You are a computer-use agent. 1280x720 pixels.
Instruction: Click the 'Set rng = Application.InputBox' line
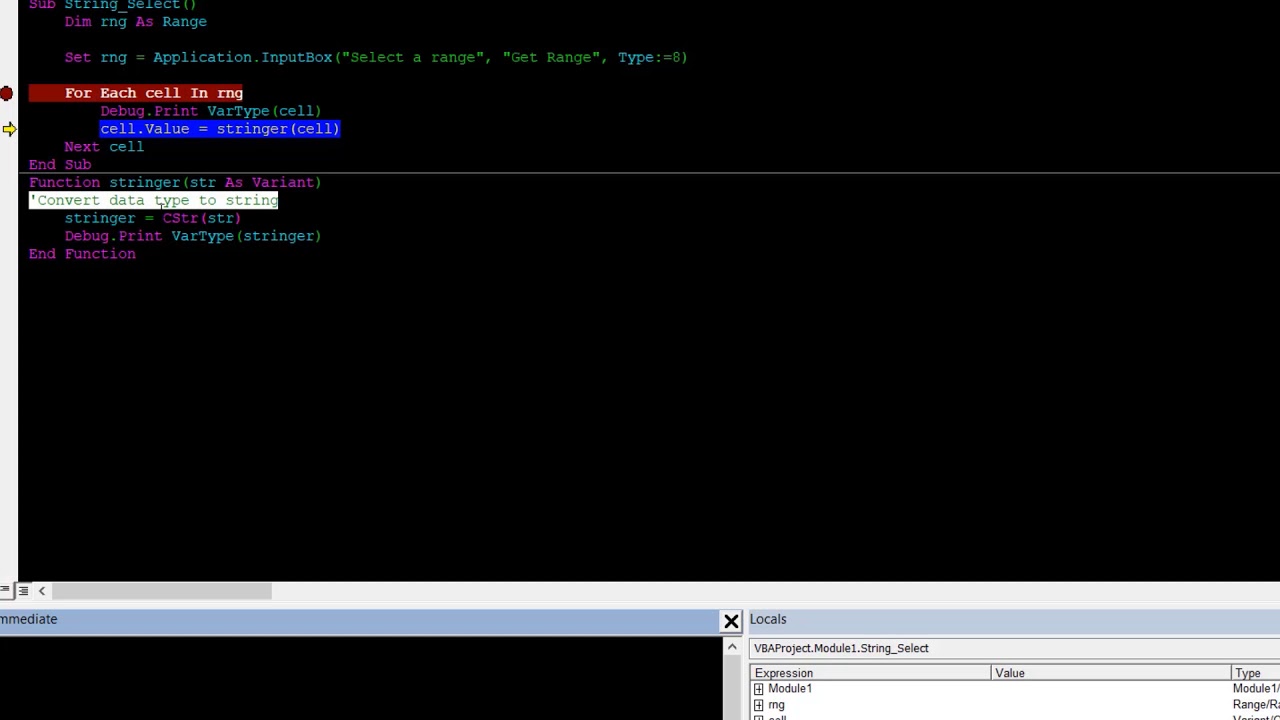(376, 58)
